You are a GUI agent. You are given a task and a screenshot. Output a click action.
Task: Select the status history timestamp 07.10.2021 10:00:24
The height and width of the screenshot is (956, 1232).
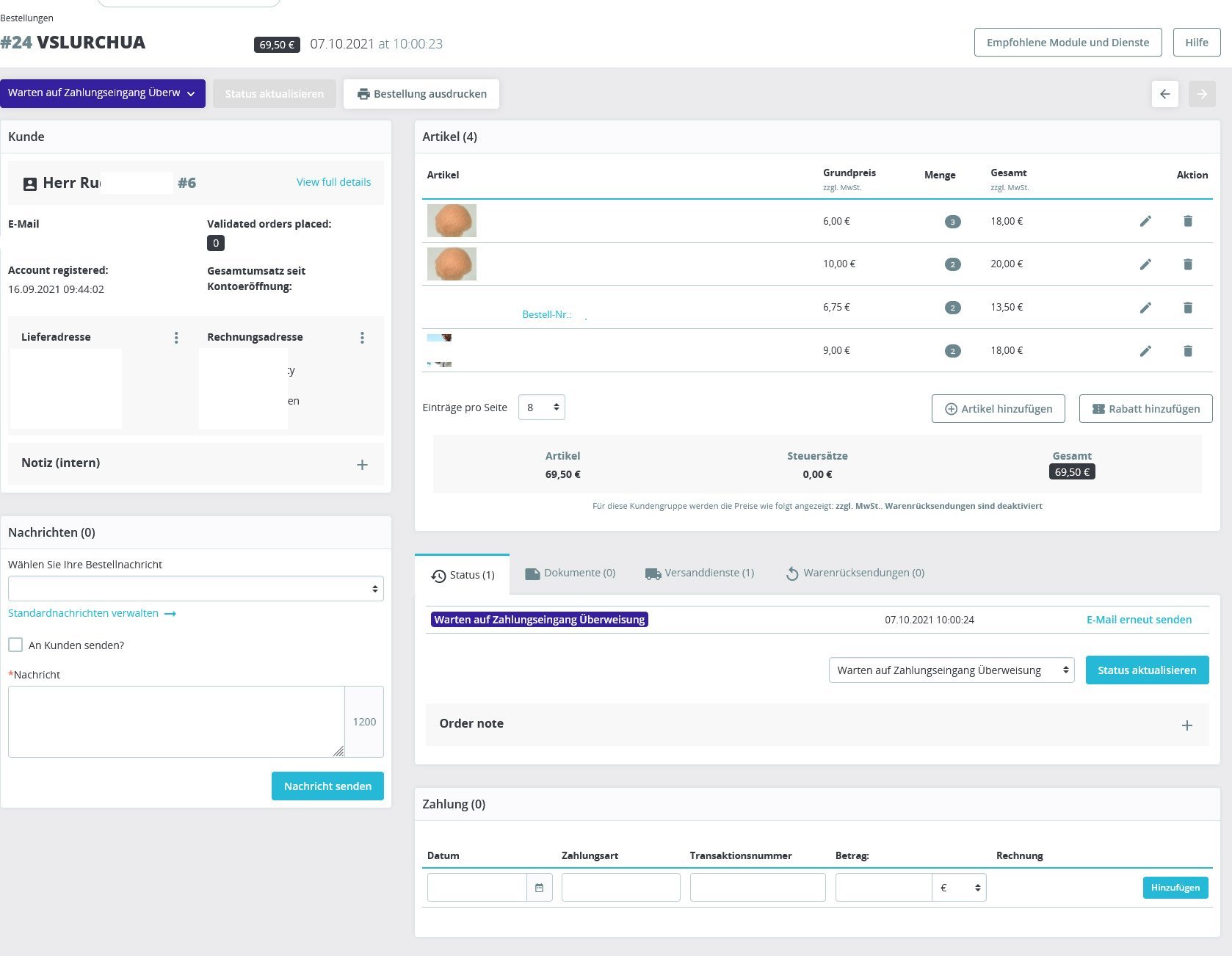coord(930,620)
